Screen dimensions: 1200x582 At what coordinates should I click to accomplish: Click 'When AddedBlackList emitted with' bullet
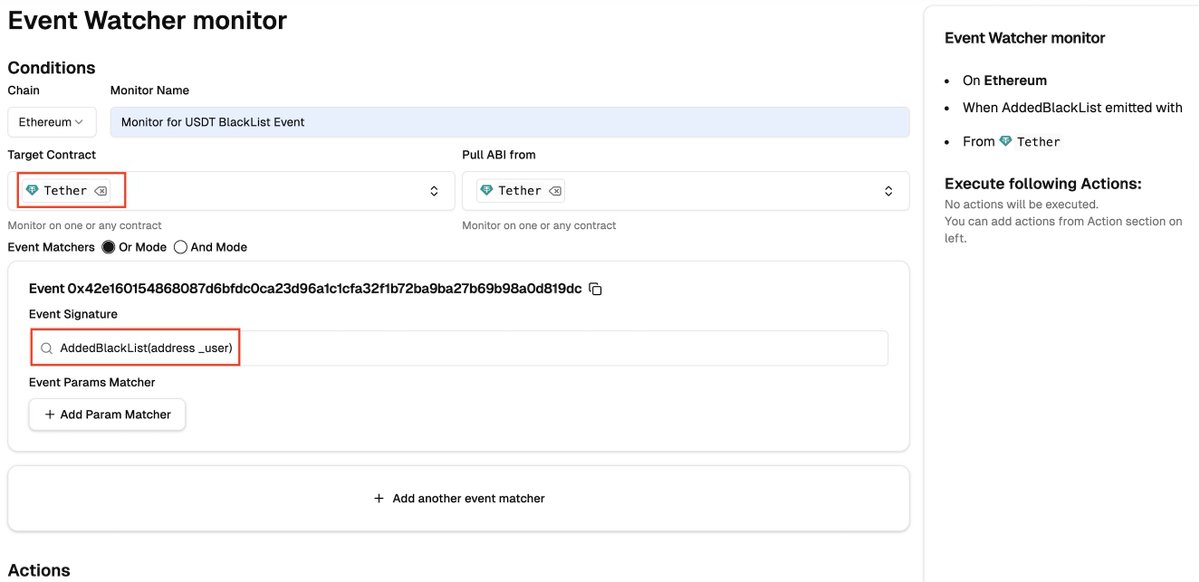pyautogui.click(x=1073, y=107)
